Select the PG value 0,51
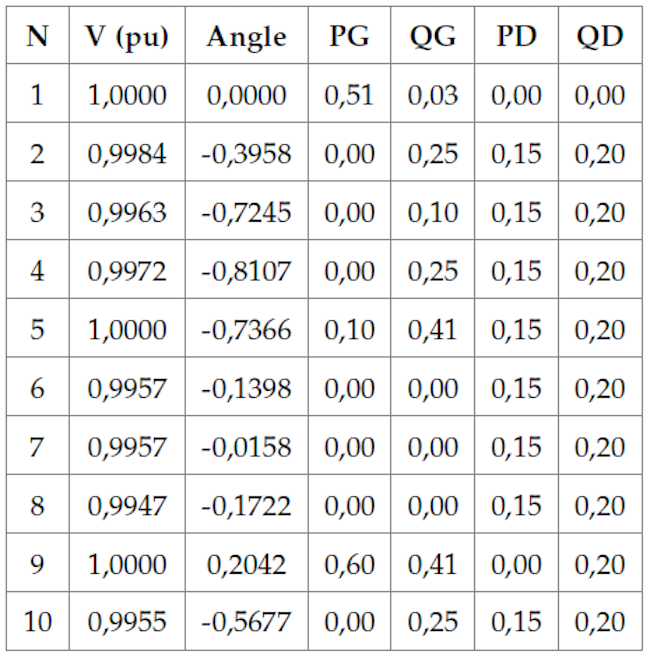This screenshot has width=650, height=658. tap(349, 96)
